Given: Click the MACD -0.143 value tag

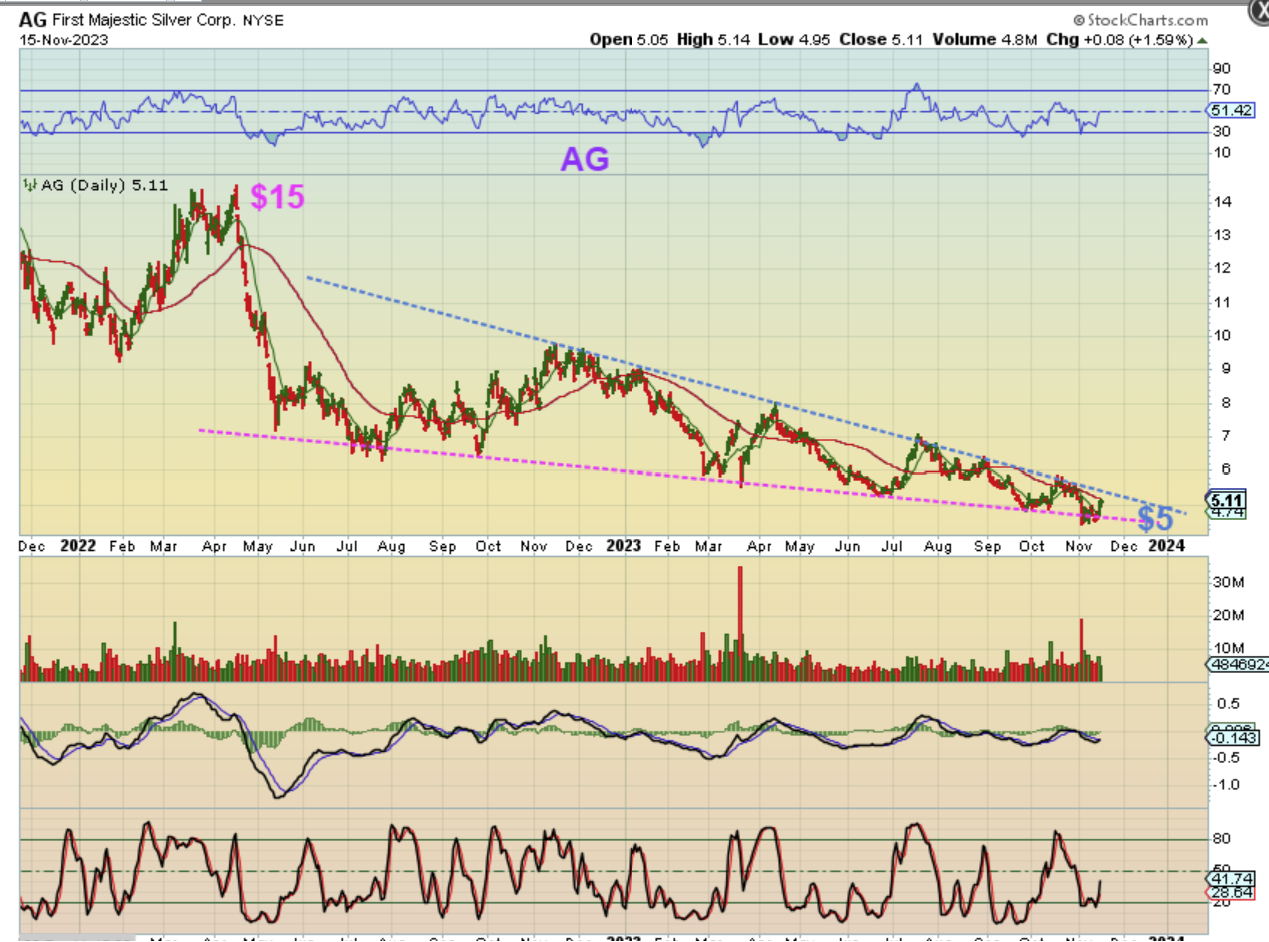Looking at the screenshot, I should (x=1229, y=739).
